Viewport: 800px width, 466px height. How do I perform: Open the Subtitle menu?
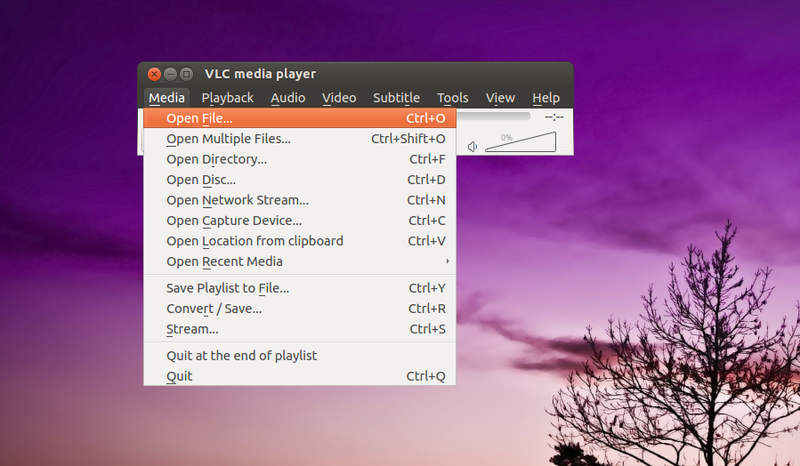tap(396, 97)
